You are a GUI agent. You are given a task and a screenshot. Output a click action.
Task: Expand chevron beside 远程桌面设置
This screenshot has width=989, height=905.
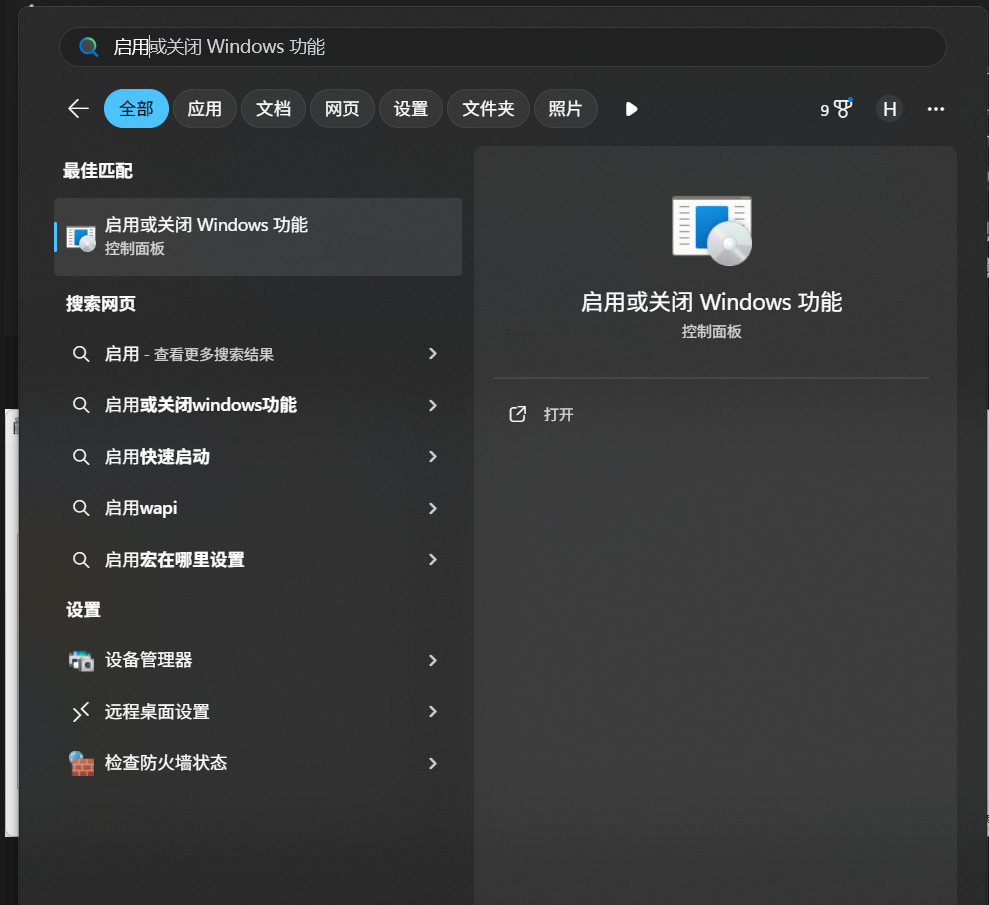[x=433, y=711]
